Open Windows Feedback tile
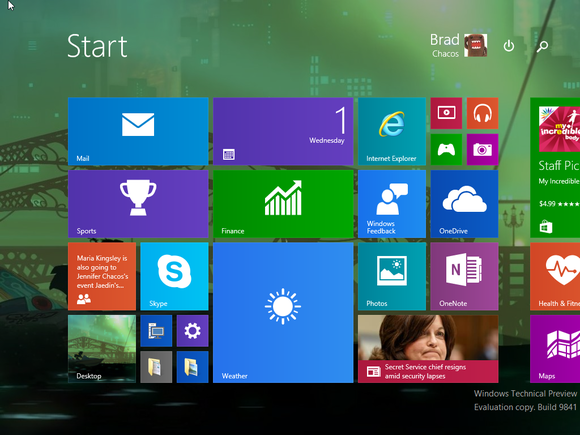 (392, 203)
